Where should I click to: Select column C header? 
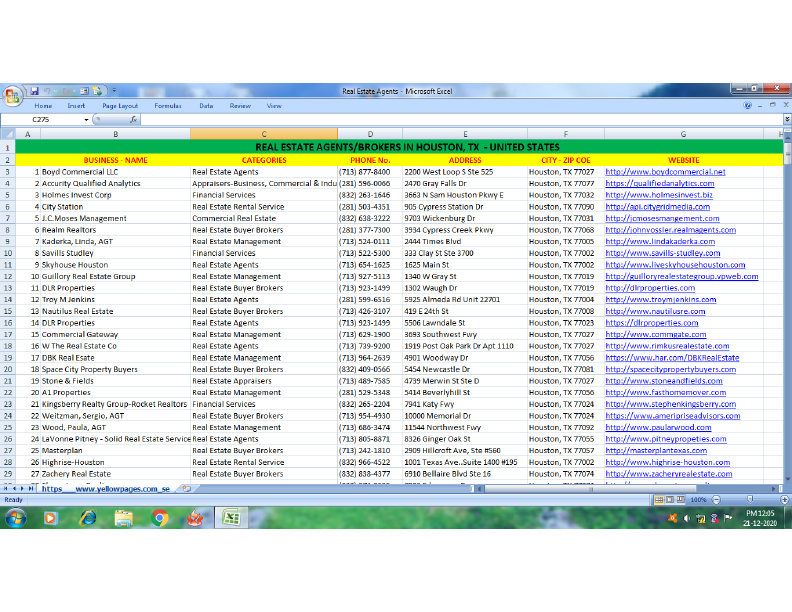pyautogui.click(x=264, y=134)
